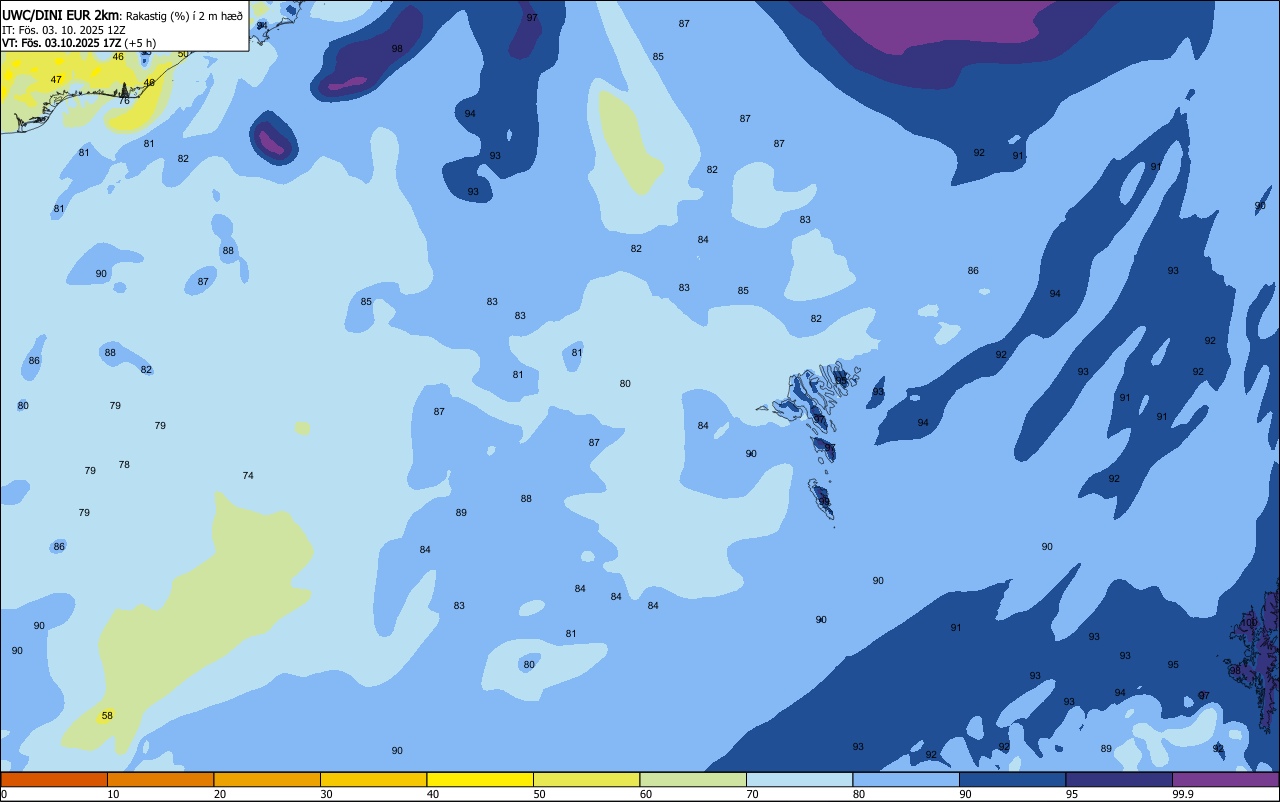
Task: Click the legend scale label '0'
Action: pyautogui.click(x=4, y=794)
